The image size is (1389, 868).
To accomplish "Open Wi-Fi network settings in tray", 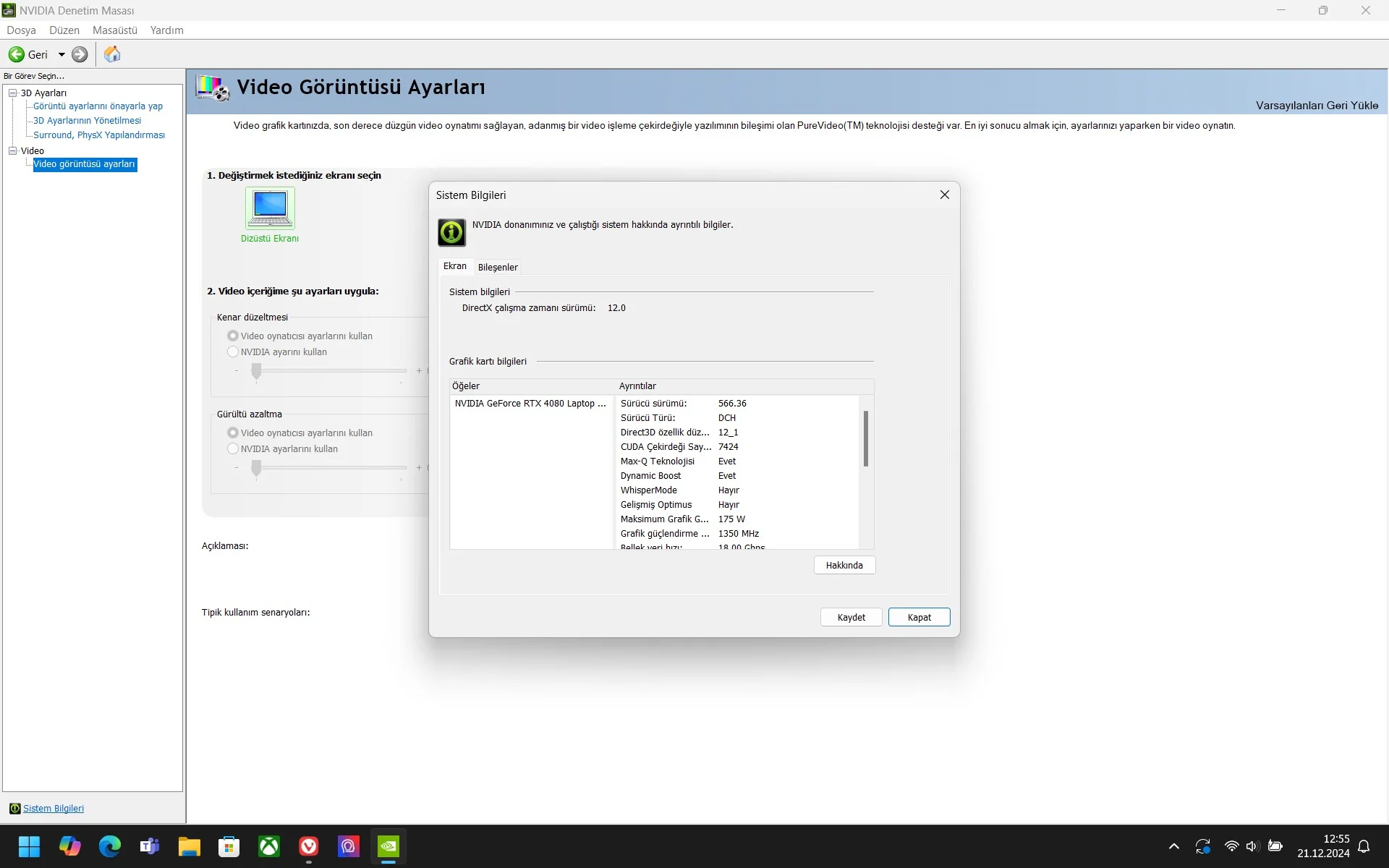I will (1231, 846).
